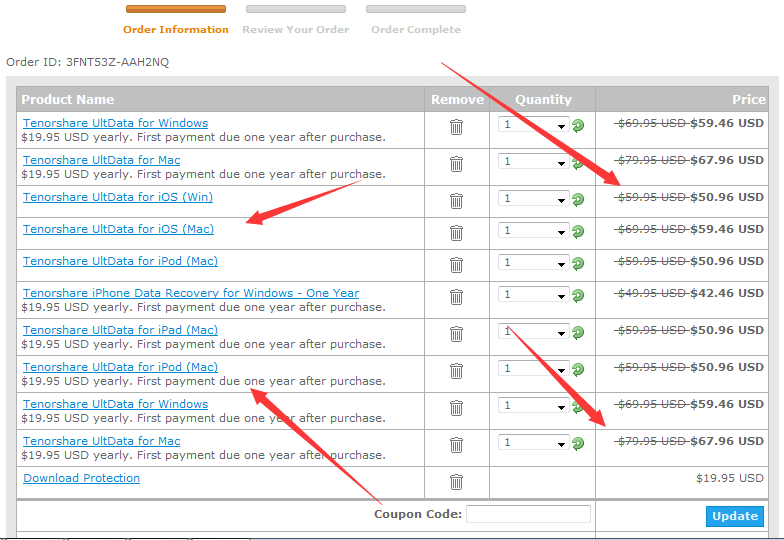Open Tenorshare UltData for iOS (Mac) link

point(118,229)
